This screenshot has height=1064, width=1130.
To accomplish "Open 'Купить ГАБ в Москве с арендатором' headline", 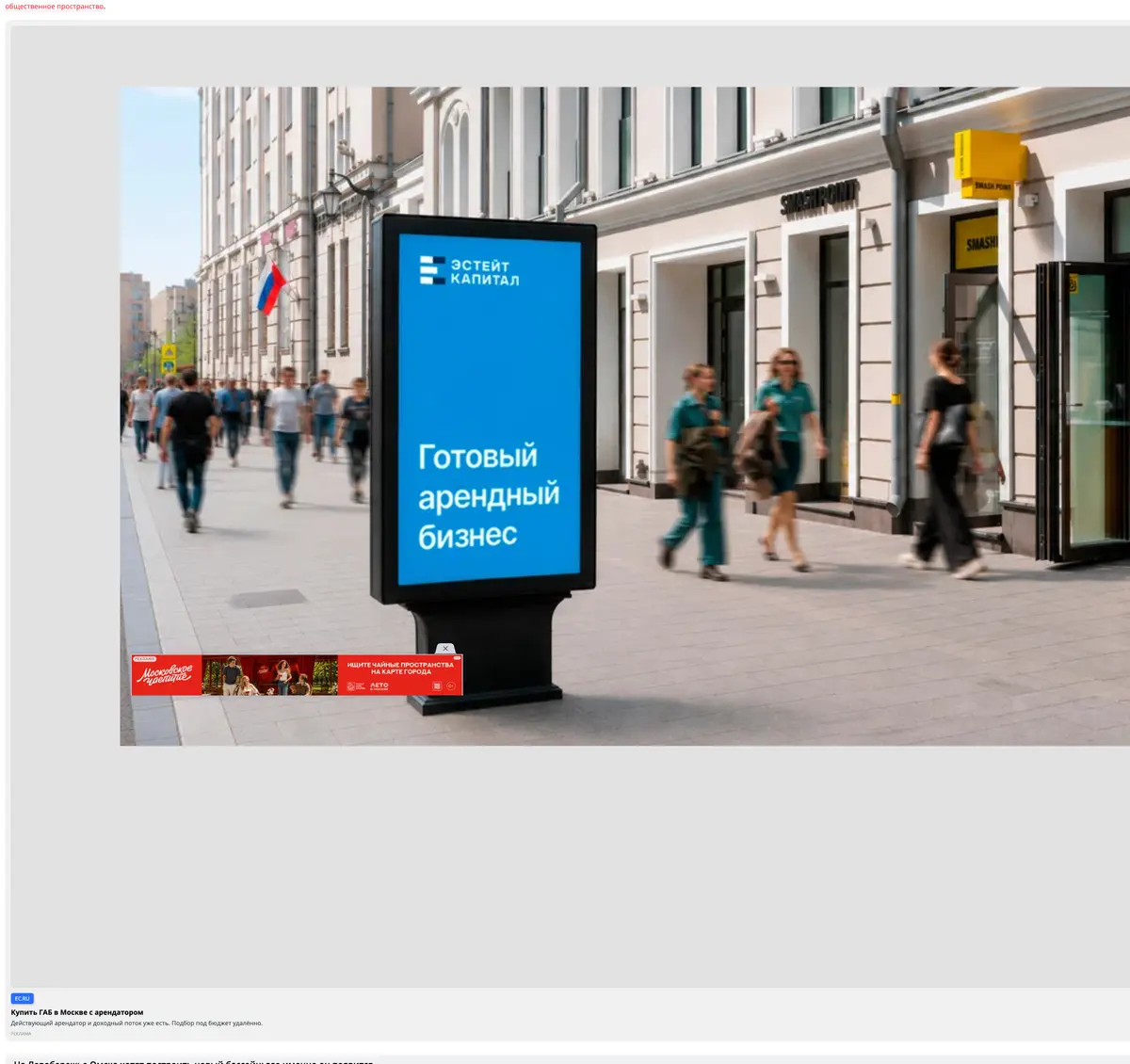I will 77,1012.
